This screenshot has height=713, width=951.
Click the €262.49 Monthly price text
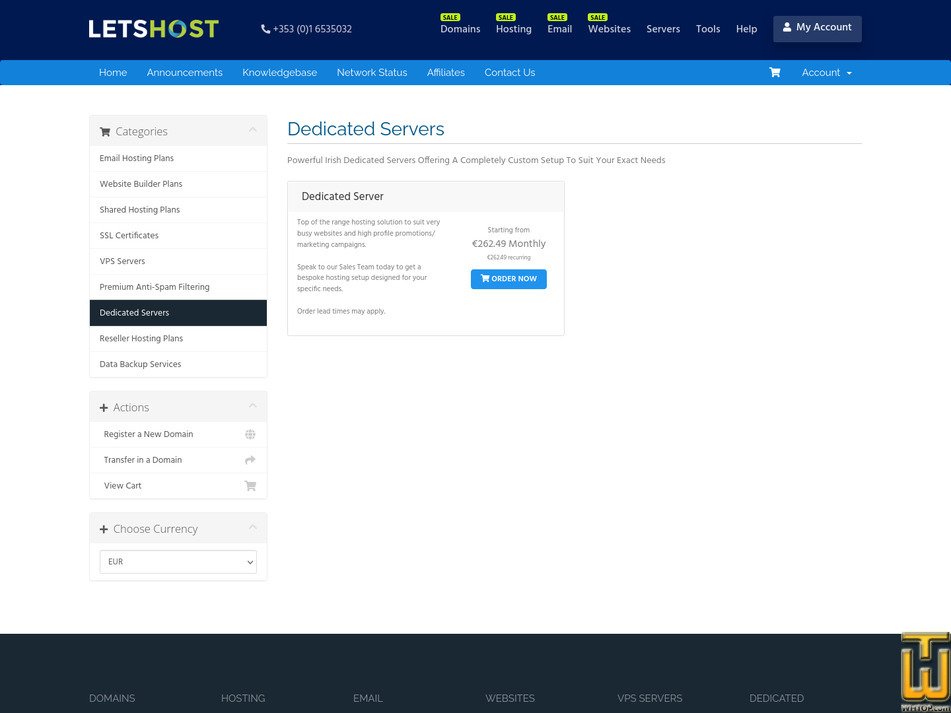click(508, 244)
